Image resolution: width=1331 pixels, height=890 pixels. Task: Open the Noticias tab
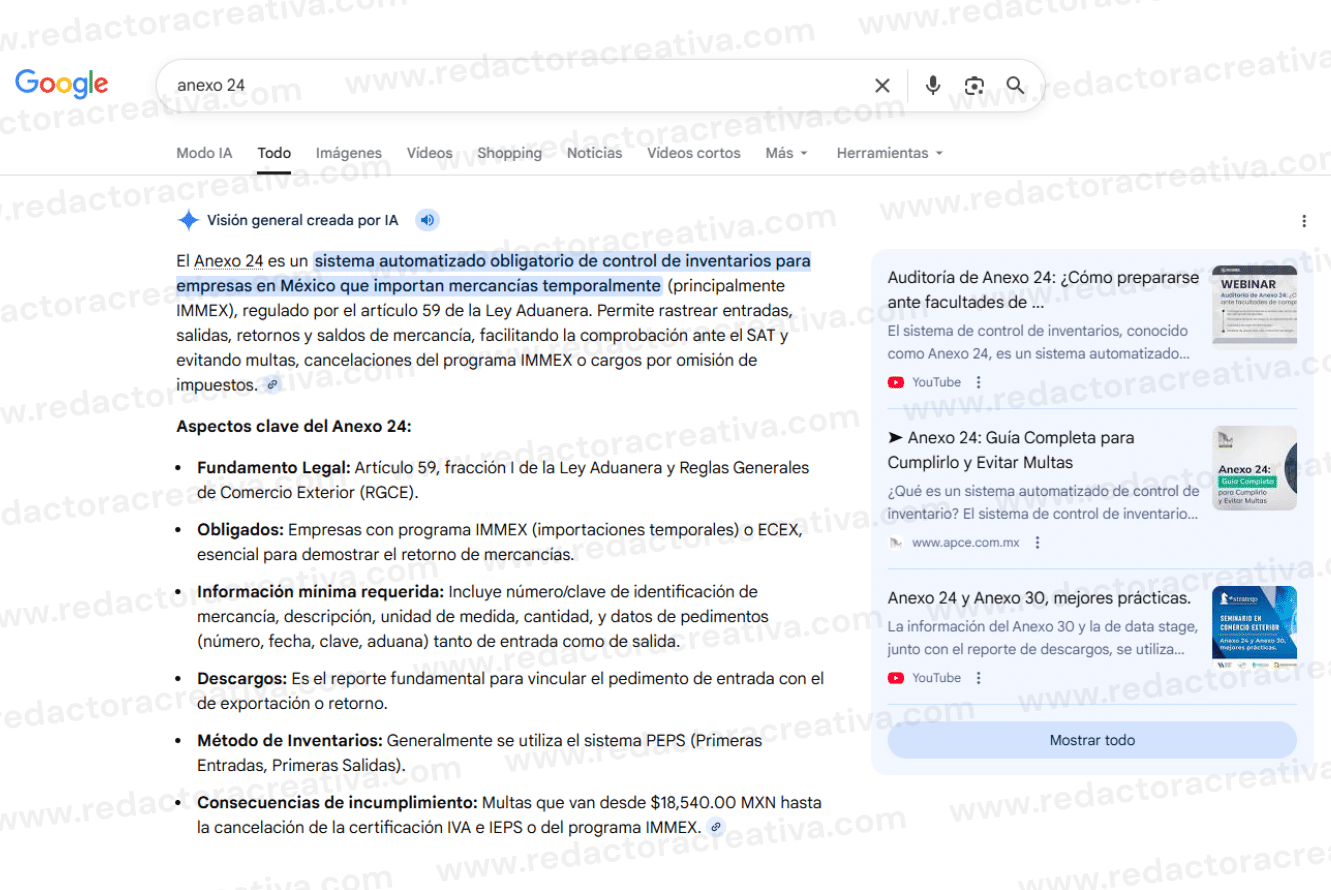pyautogui.click(x=595, y=153)
